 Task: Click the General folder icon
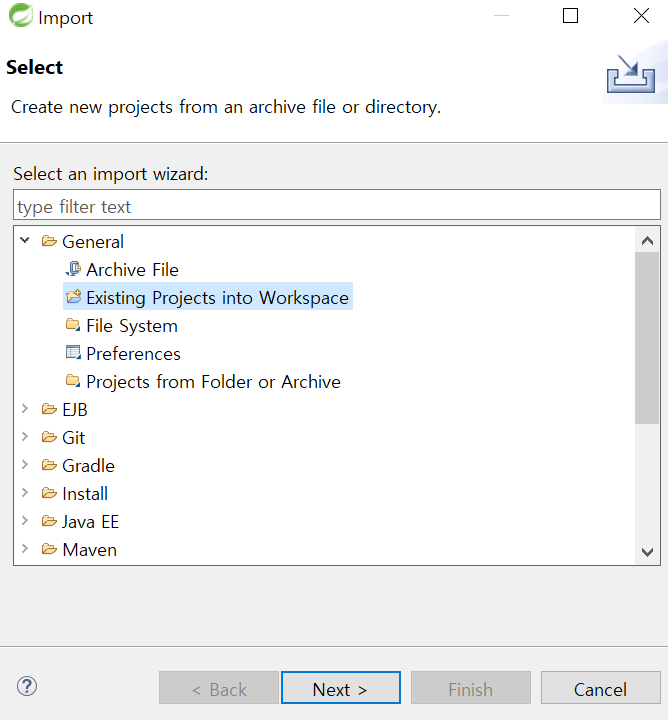(49, 241)
